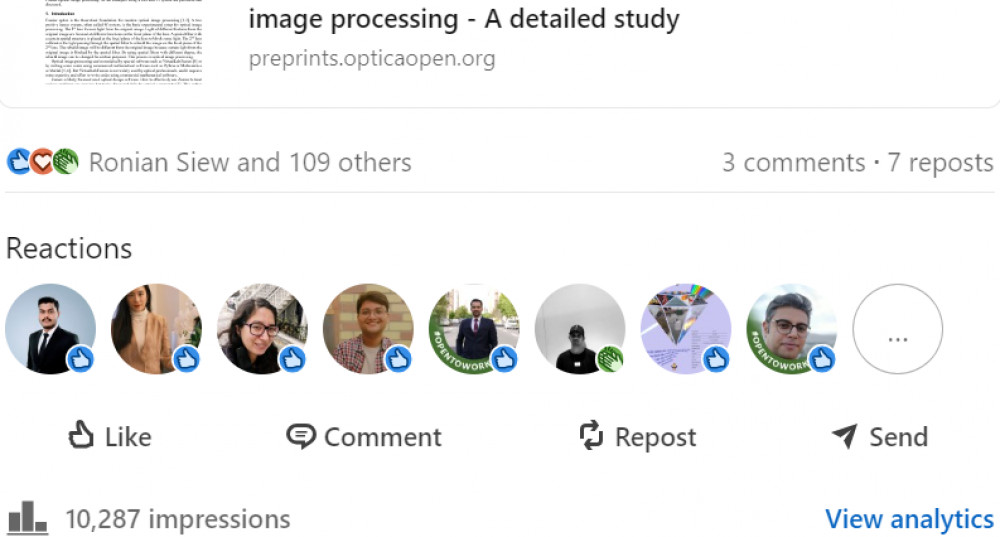Open the 7 reposts link
The height and width of the screenshot is (537, 1000).
point(941,162)
